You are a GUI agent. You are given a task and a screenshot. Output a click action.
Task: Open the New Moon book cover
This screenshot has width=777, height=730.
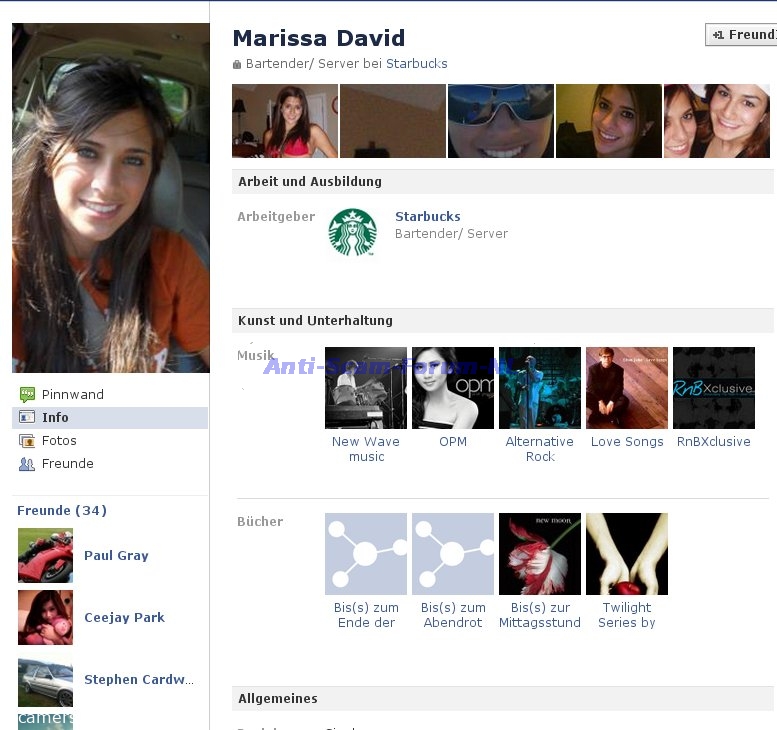pyautogui.click(x=539, y=554)
